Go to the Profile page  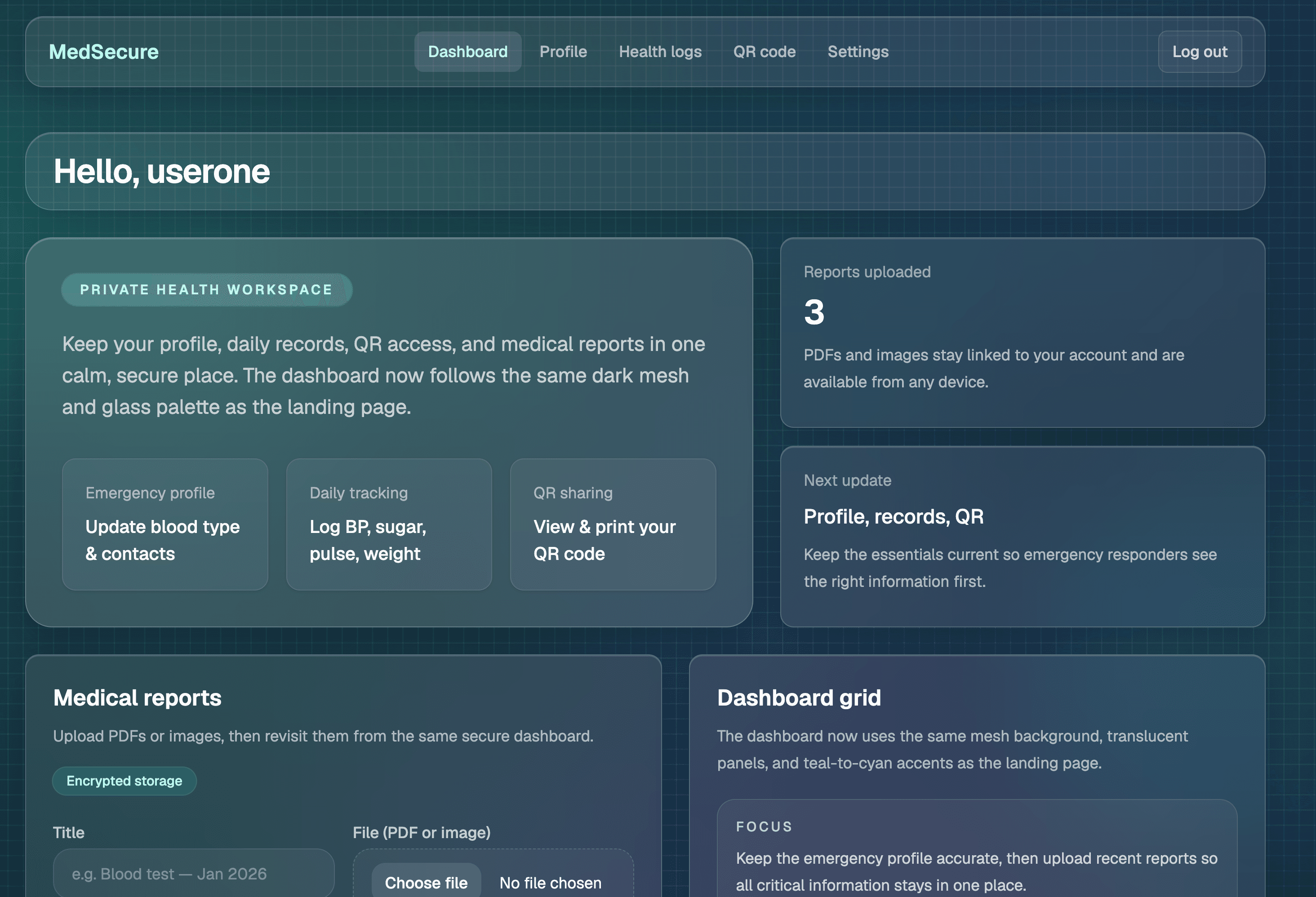pyautogui.click(x=563, y=52)
